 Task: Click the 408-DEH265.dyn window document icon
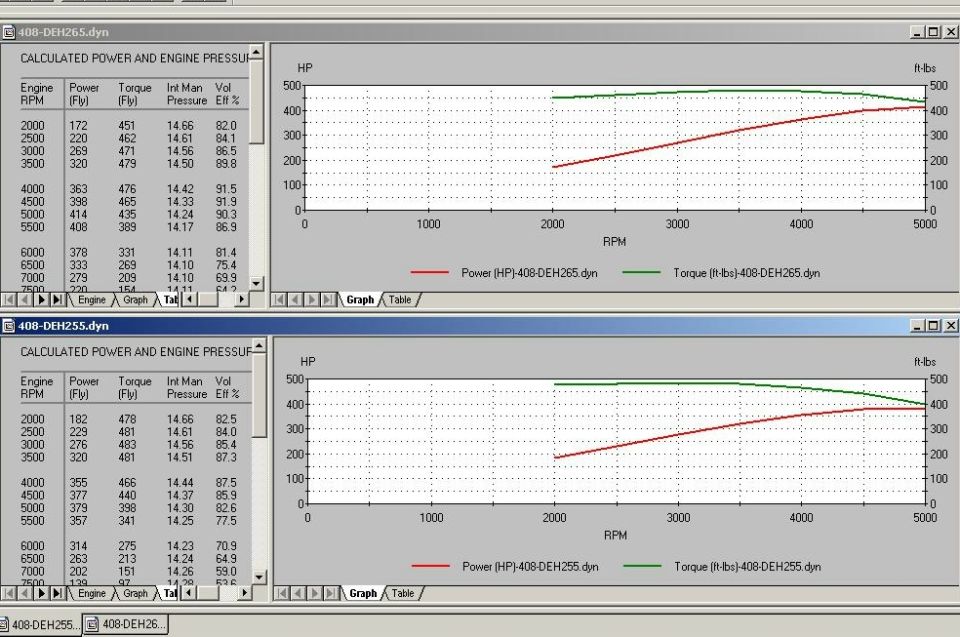pyautogui.click(x=9, y=32)
